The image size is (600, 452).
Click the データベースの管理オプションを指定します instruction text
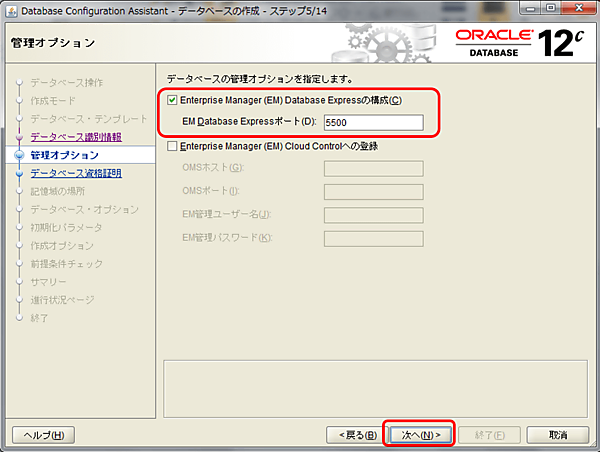click(260, 79)
